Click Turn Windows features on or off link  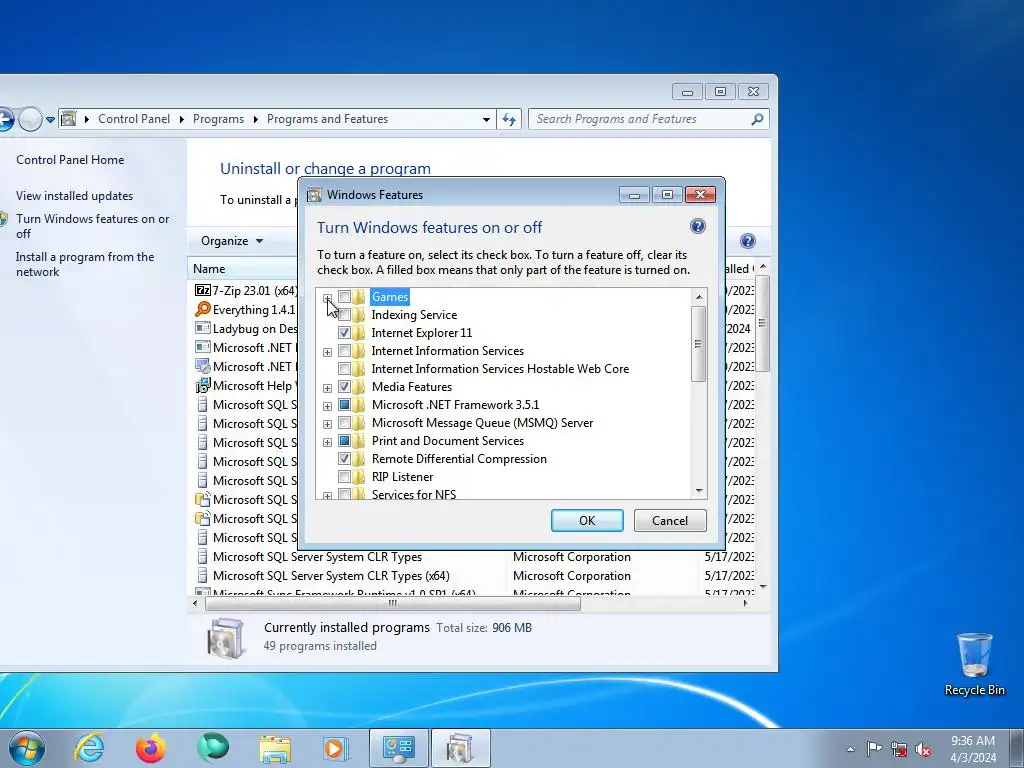click(93, 226)
